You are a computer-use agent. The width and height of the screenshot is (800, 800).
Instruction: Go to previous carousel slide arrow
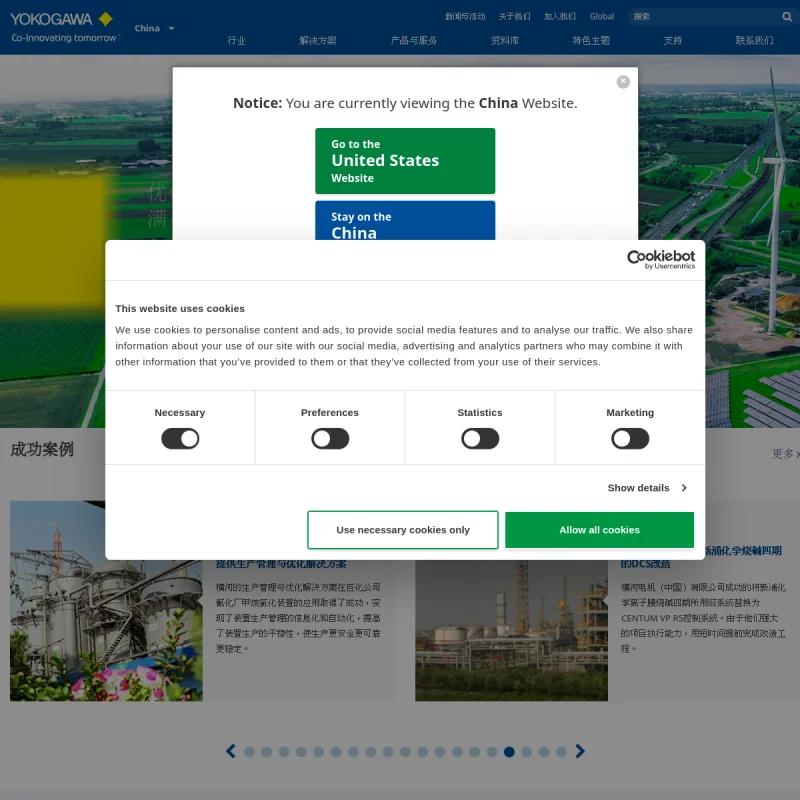(231, 751)
